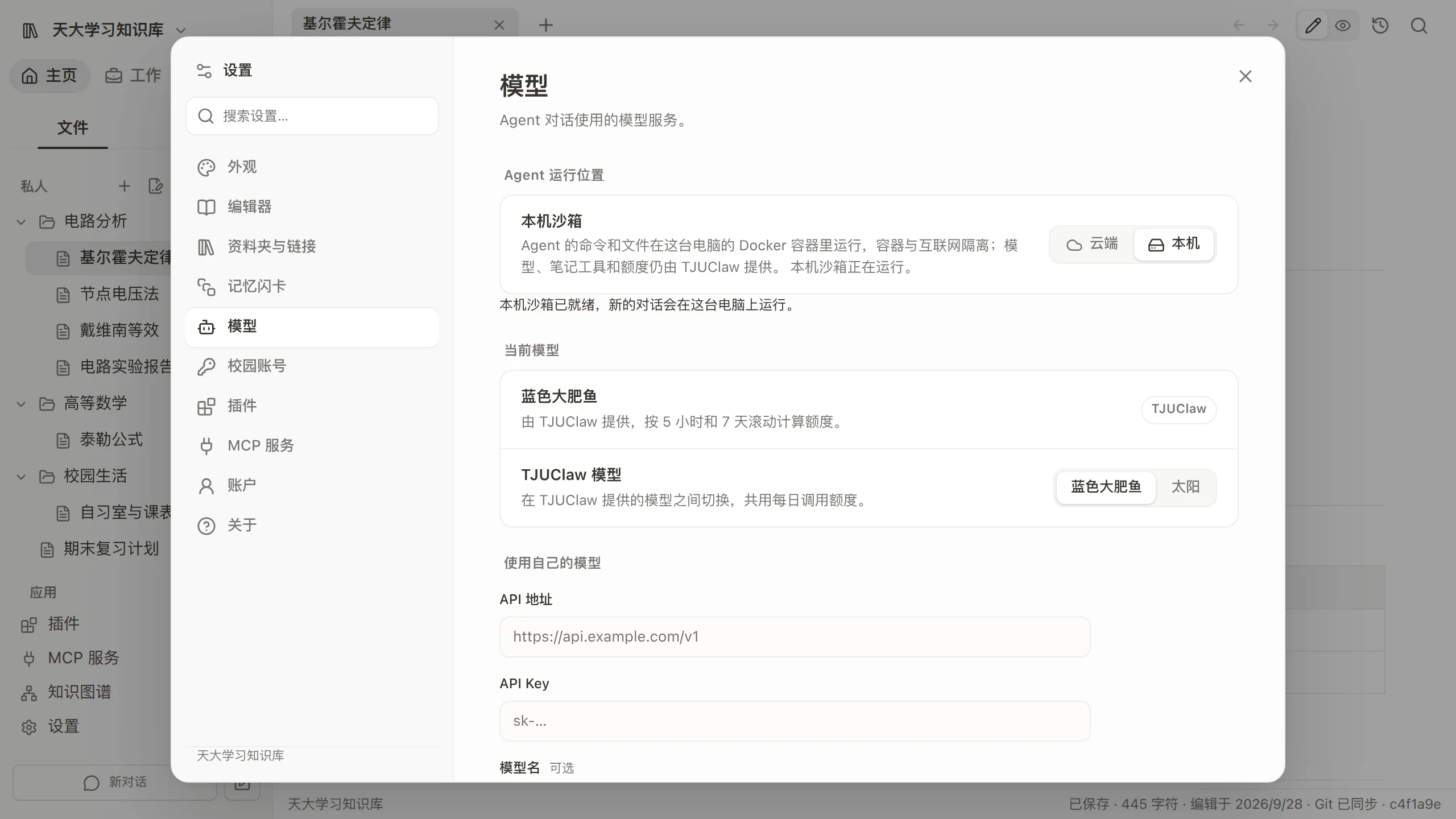The height and width of the screenshot is (819, 1456).
Task: Open 资料夹与链接 settings
Action: pos(312,247)
